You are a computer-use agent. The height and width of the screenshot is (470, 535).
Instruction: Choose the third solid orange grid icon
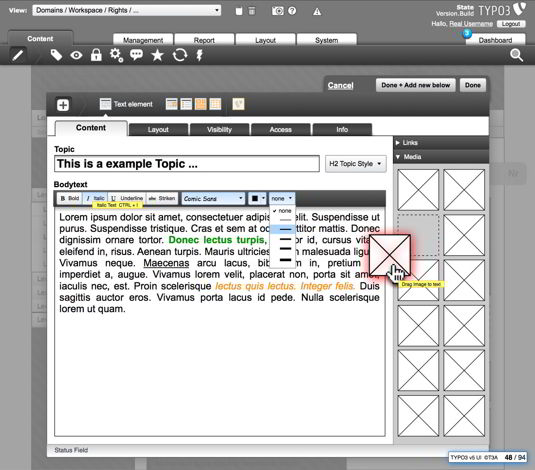[x=201, y=104]
